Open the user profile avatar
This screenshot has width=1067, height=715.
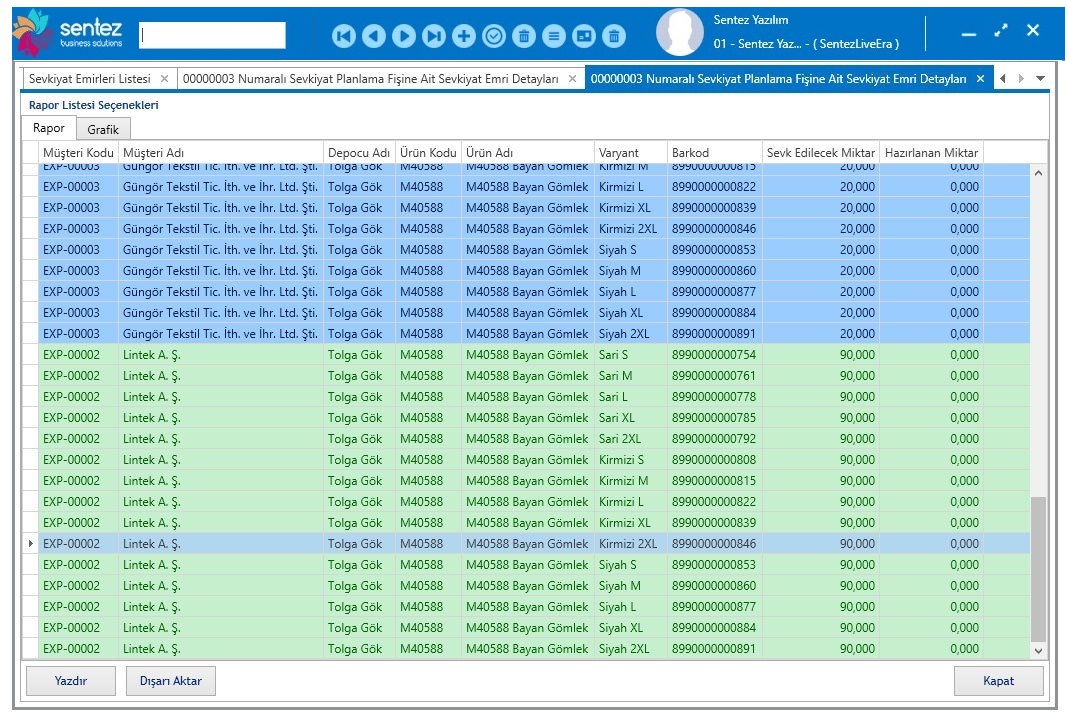coord(679,33)
